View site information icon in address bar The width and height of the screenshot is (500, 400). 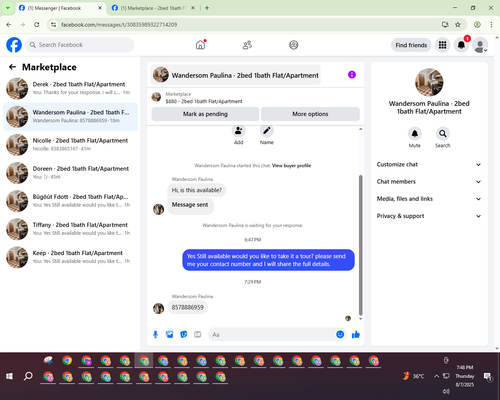coord(53,25)
